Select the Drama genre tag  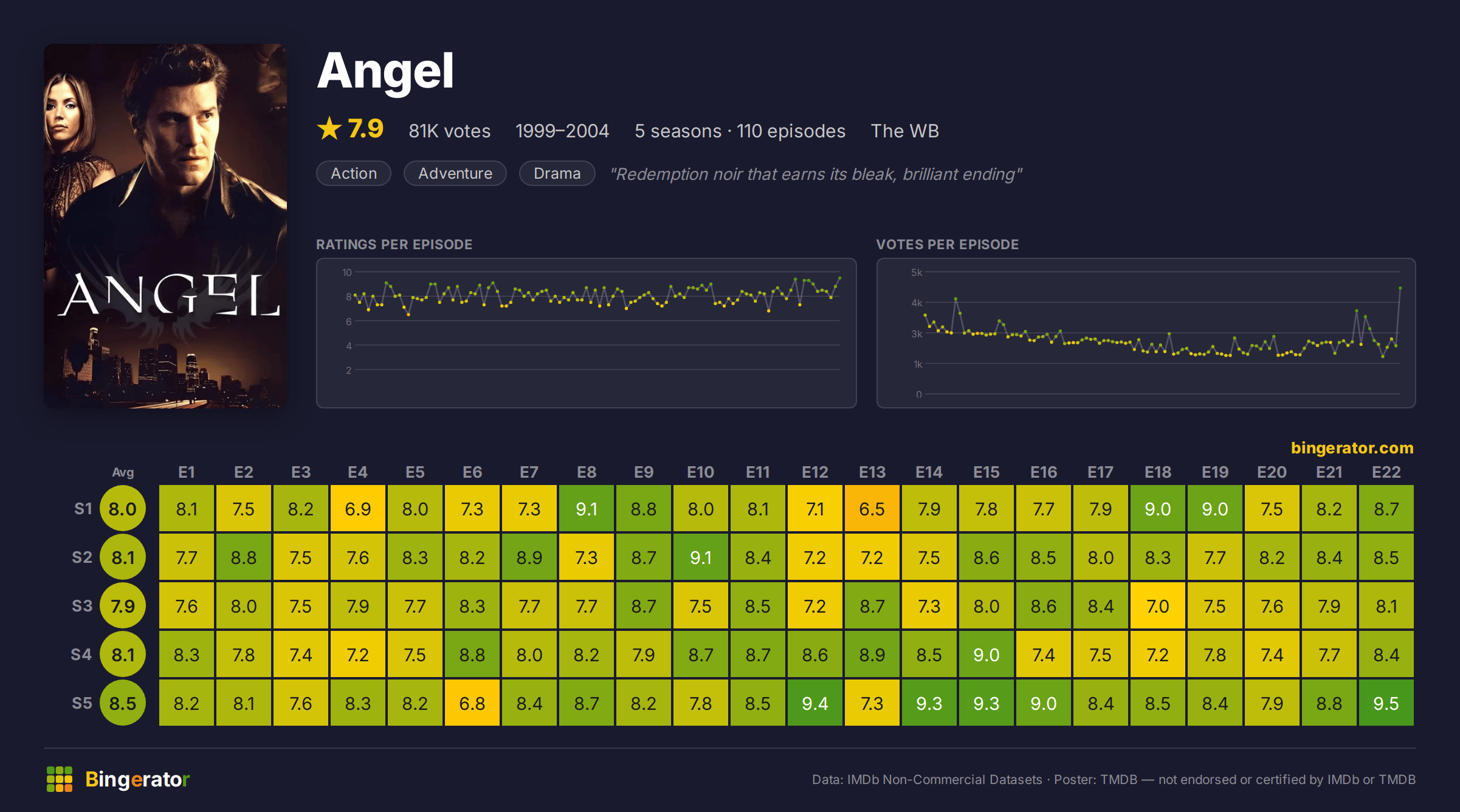[x=557, y=174]
